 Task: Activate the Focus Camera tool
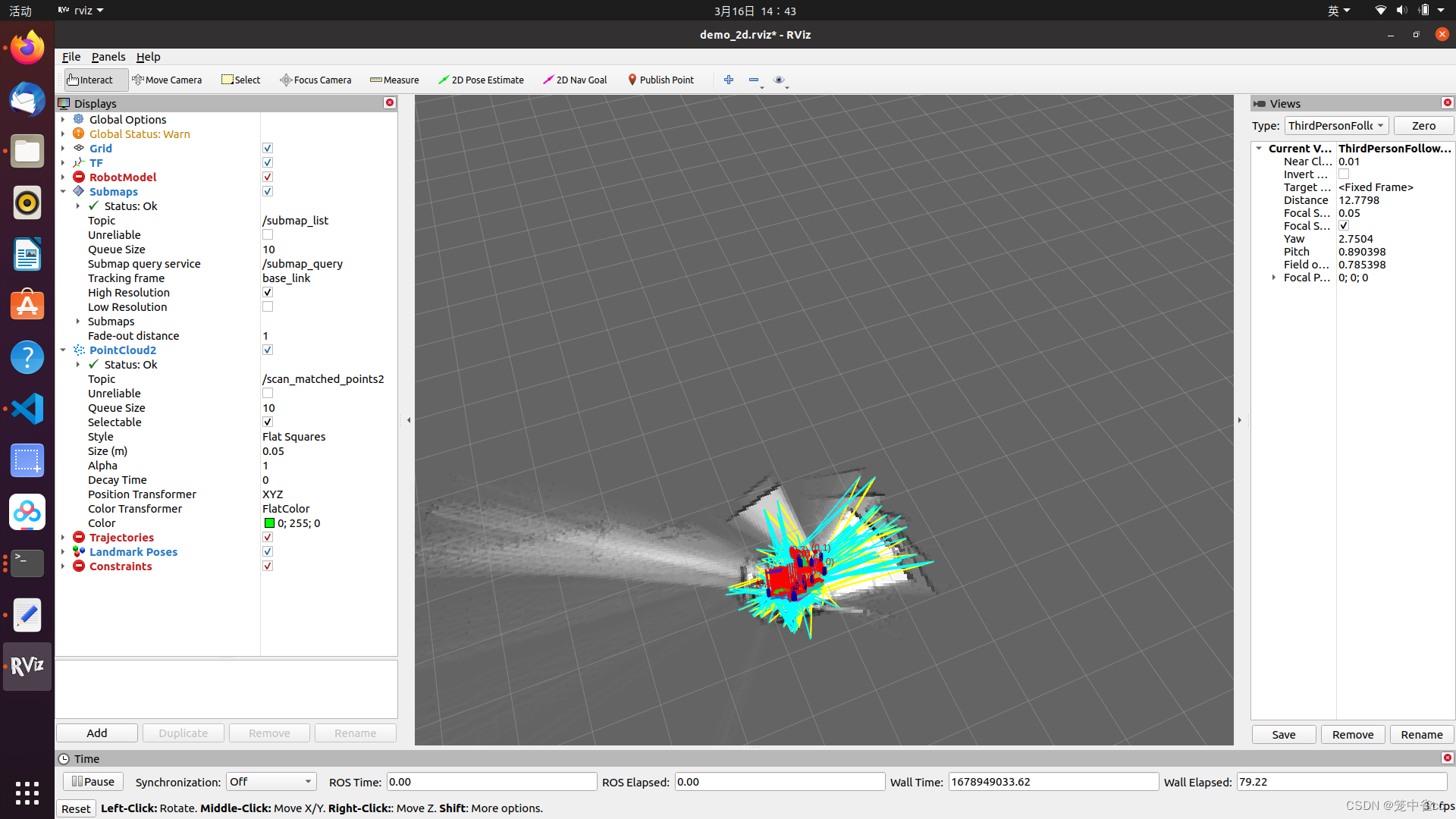(315, 80)
